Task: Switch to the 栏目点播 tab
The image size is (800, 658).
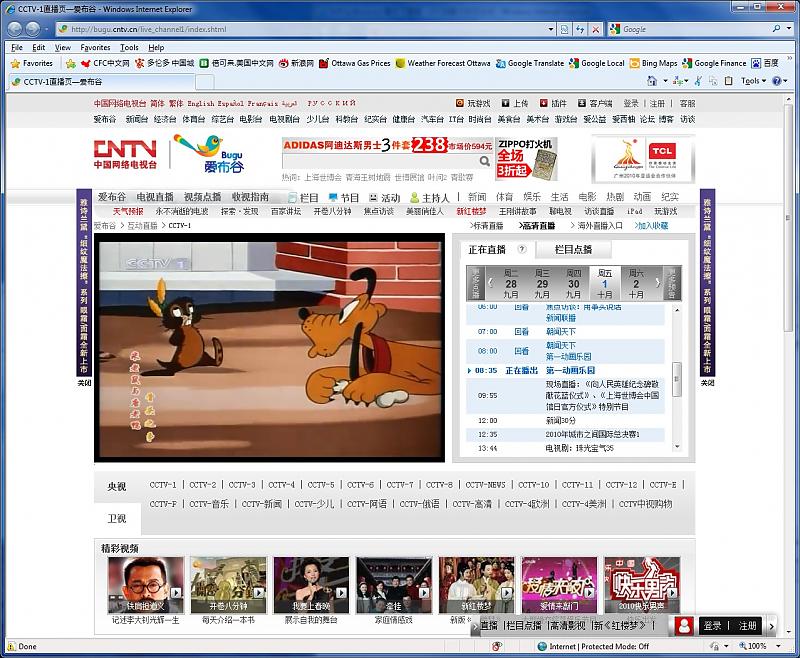Action: point(572,249)
